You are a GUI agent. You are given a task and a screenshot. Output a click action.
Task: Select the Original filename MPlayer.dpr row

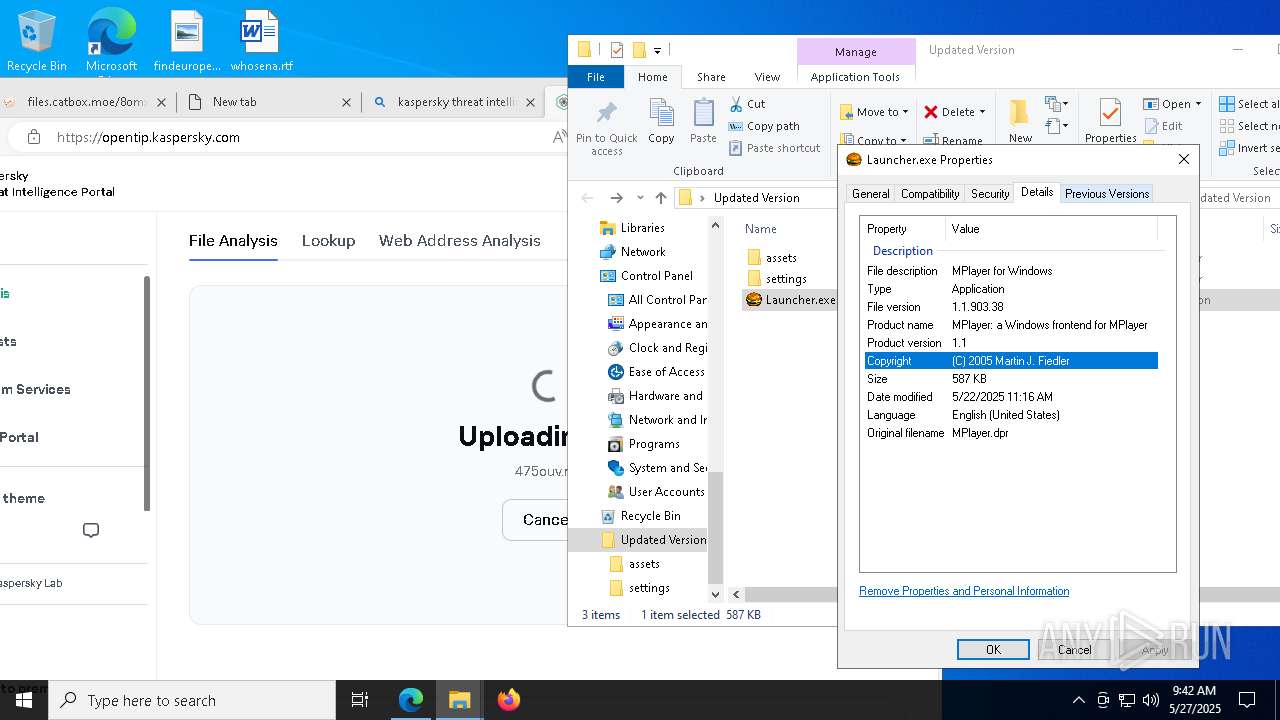[x=1011, y=433]
